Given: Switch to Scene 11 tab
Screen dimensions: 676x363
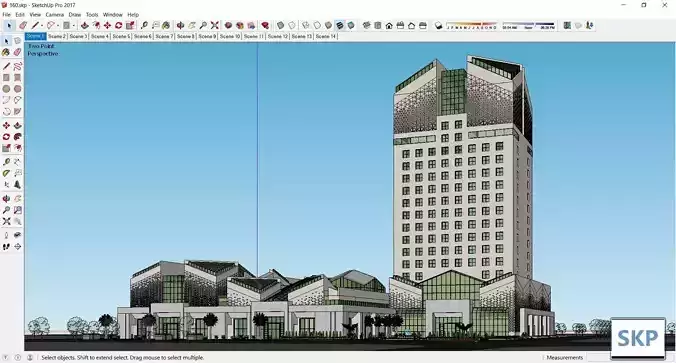Looking at the screenshot, I should pos(254,36).
